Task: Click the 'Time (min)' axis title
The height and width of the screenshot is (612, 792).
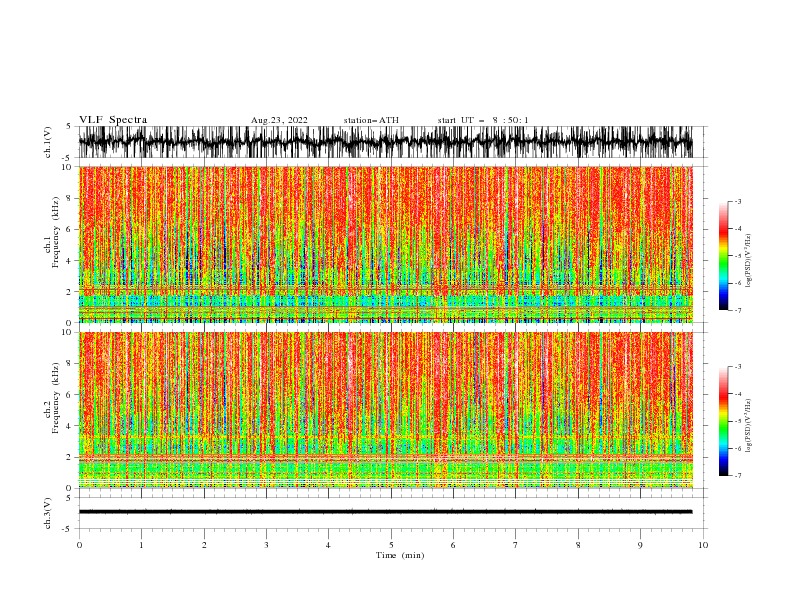Action: pos(400,555)
